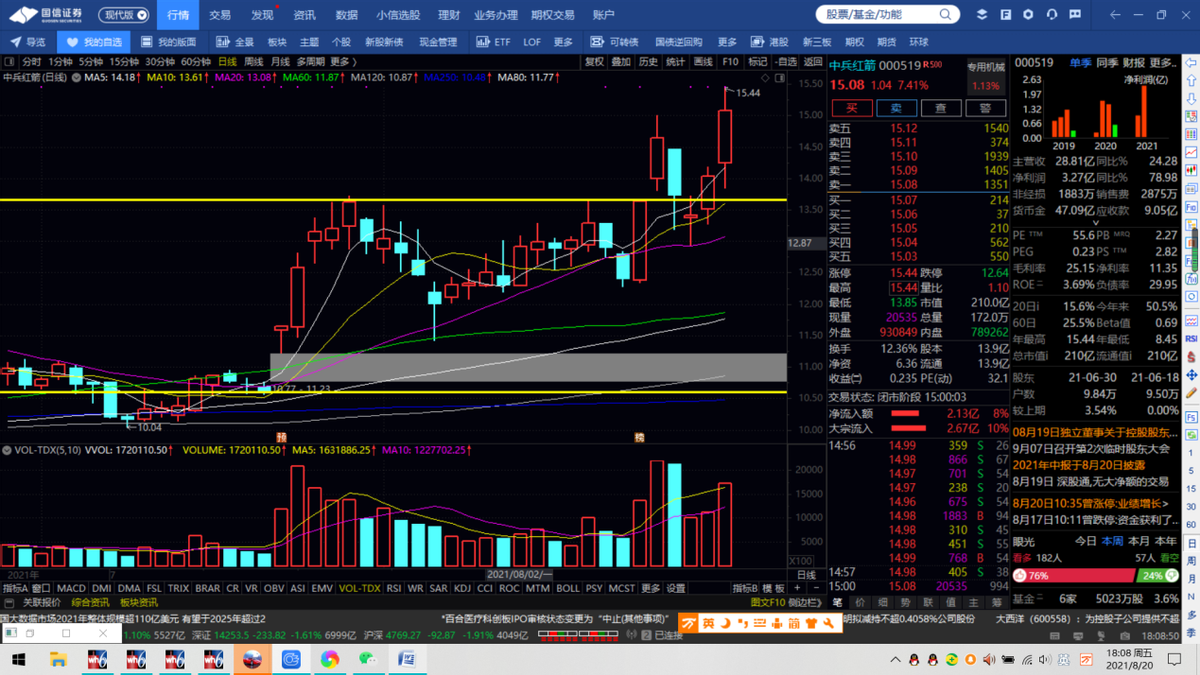Viewport: 1200px width, 675px height.
Task: Click the ETF toolbar item
Action: 492,42
